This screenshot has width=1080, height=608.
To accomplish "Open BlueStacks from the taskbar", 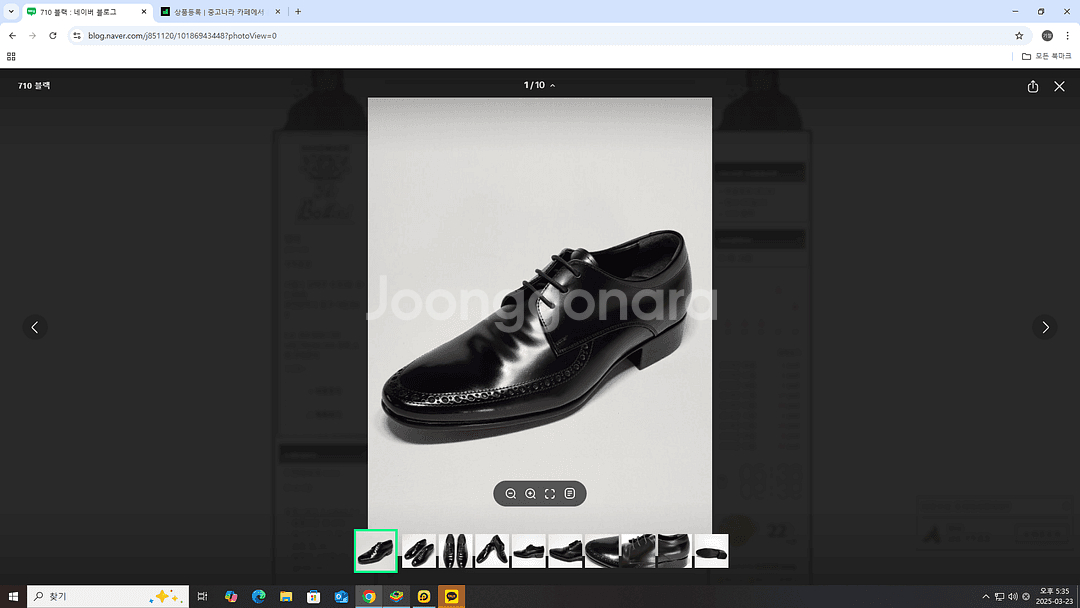I will pos(396,596).
